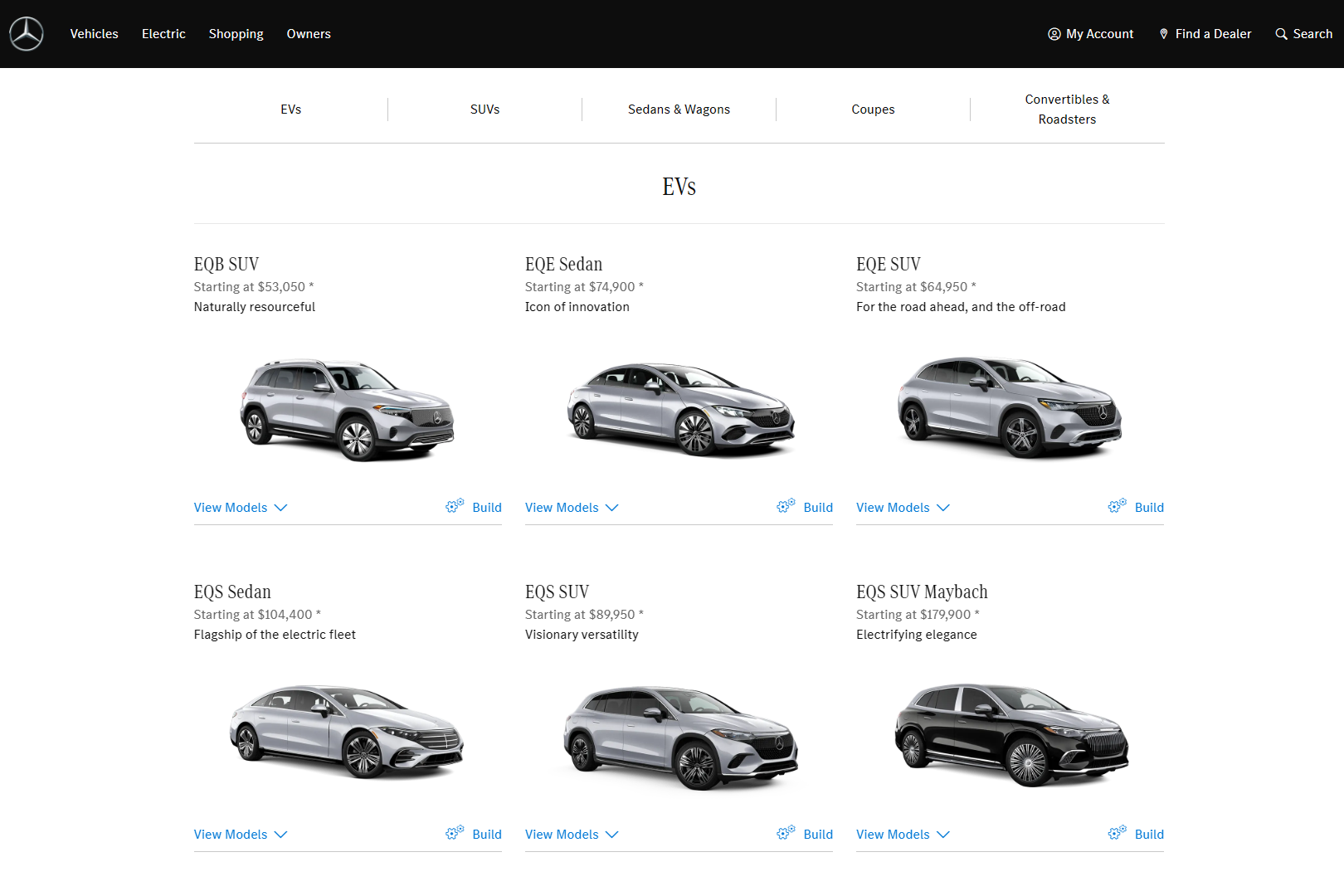
Task: Click the EQB SUV car image
Action: (348, 409)
